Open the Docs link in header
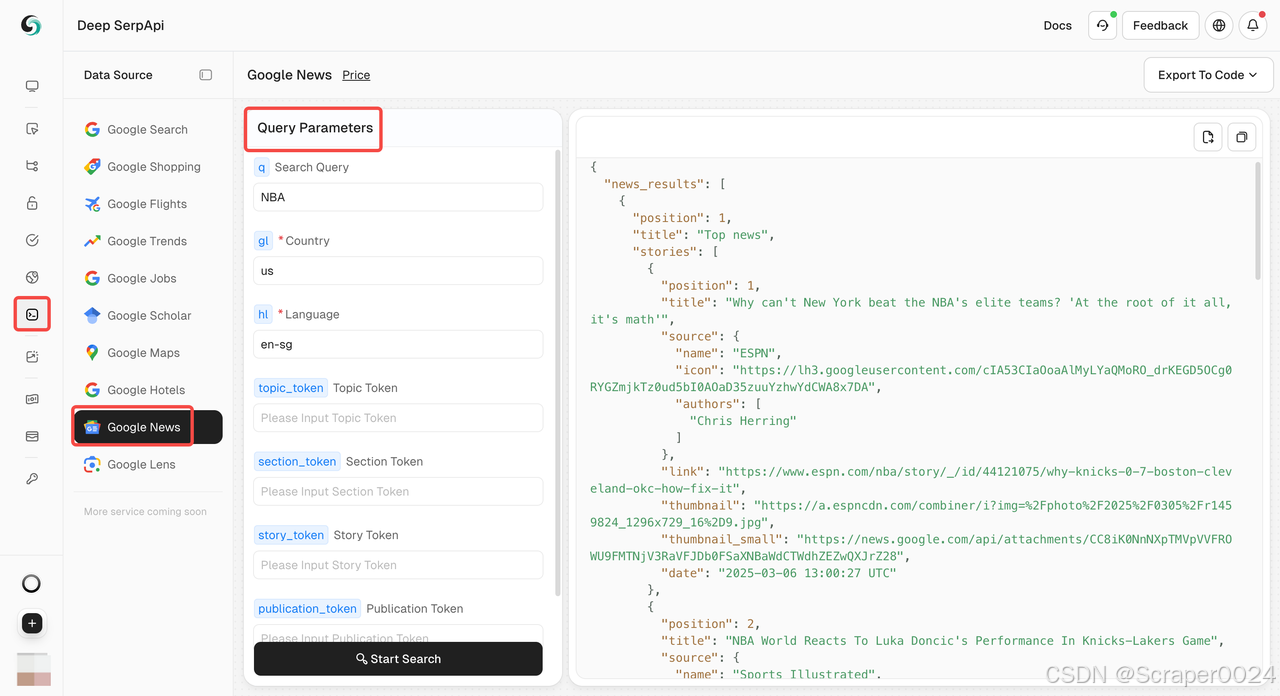The width and height of the screenshot is (1280, 696). click(x=1057, y=26)
